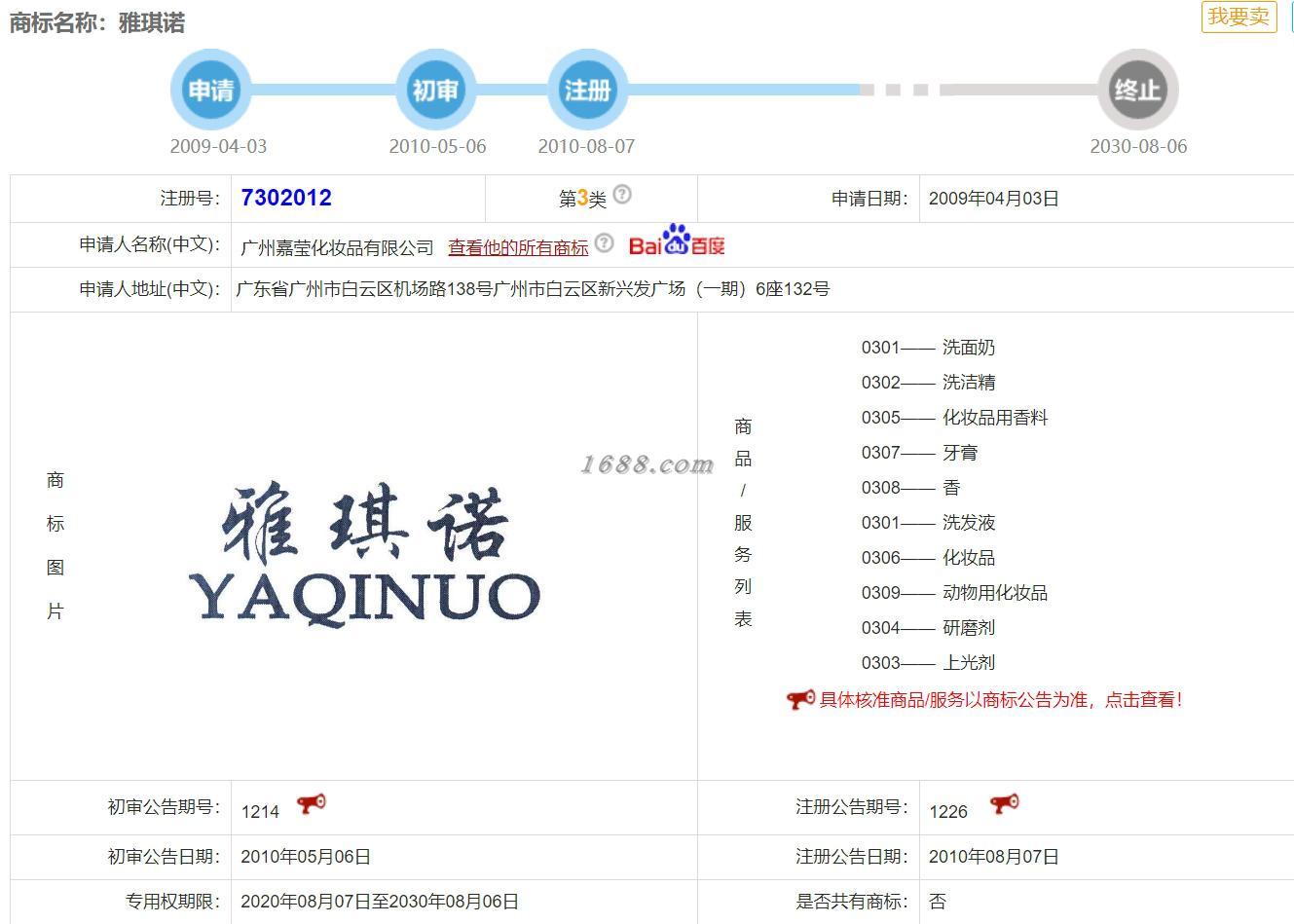Click the 0303 上光剂 item
Screen dimensions: 1294x924
point(928,663)
